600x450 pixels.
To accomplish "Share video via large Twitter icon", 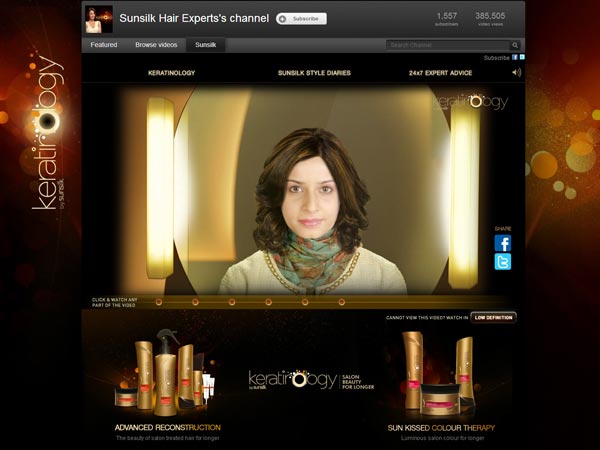I will point(503,262).
